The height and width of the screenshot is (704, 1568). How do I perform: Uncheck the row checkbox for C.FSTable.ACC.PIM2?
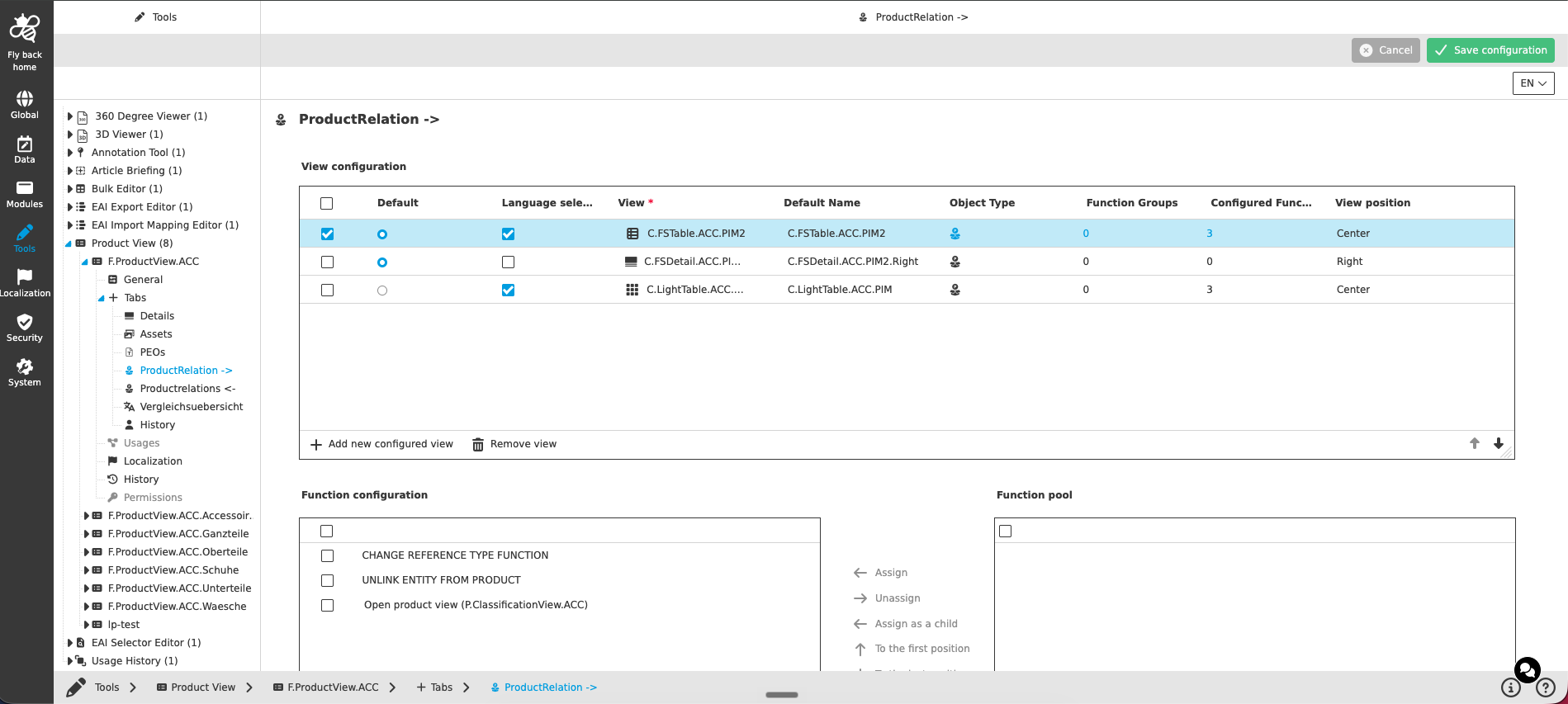coord(328,234)
